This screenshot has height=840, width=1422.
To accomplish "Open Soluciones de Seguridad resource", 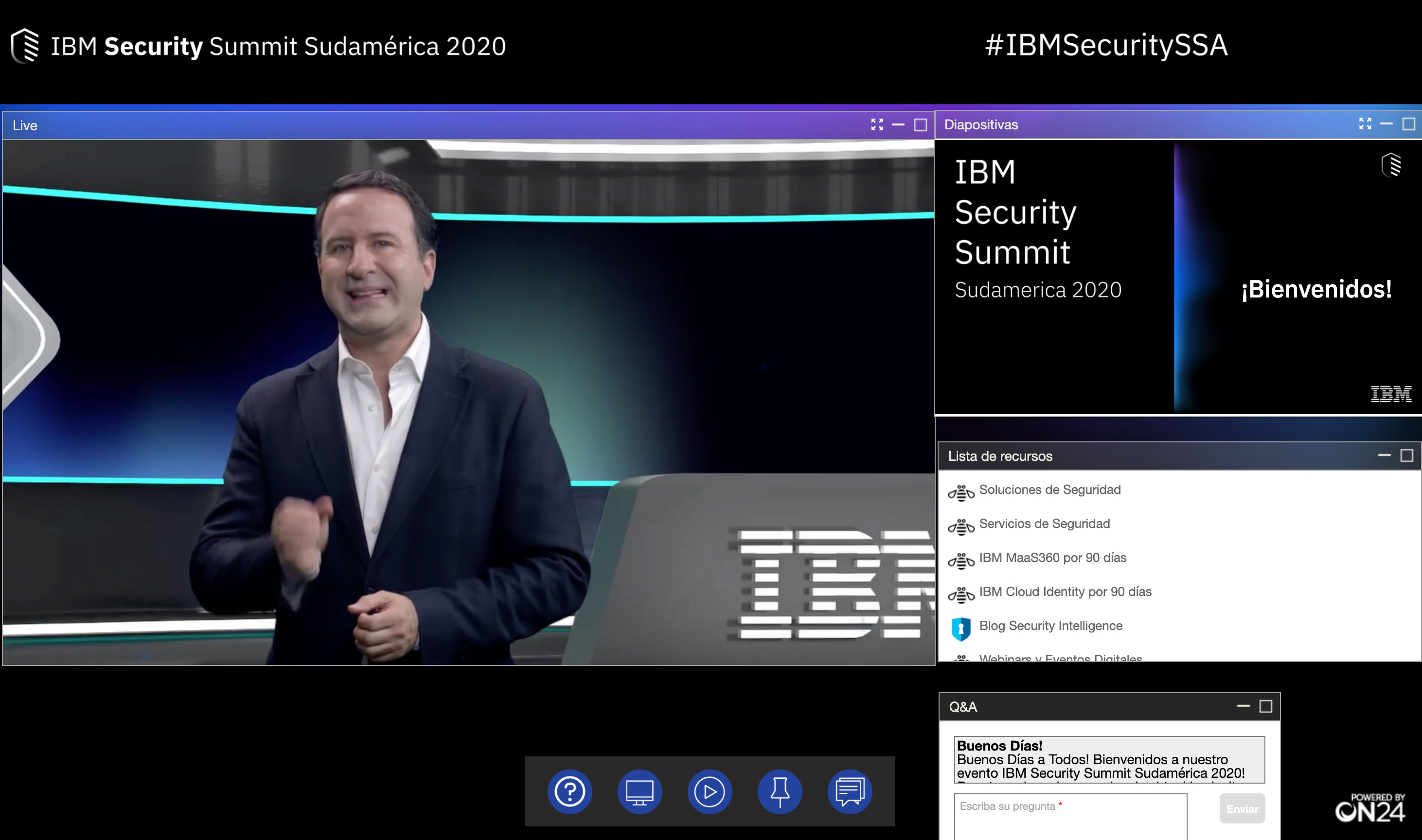I will point(1049,490).
